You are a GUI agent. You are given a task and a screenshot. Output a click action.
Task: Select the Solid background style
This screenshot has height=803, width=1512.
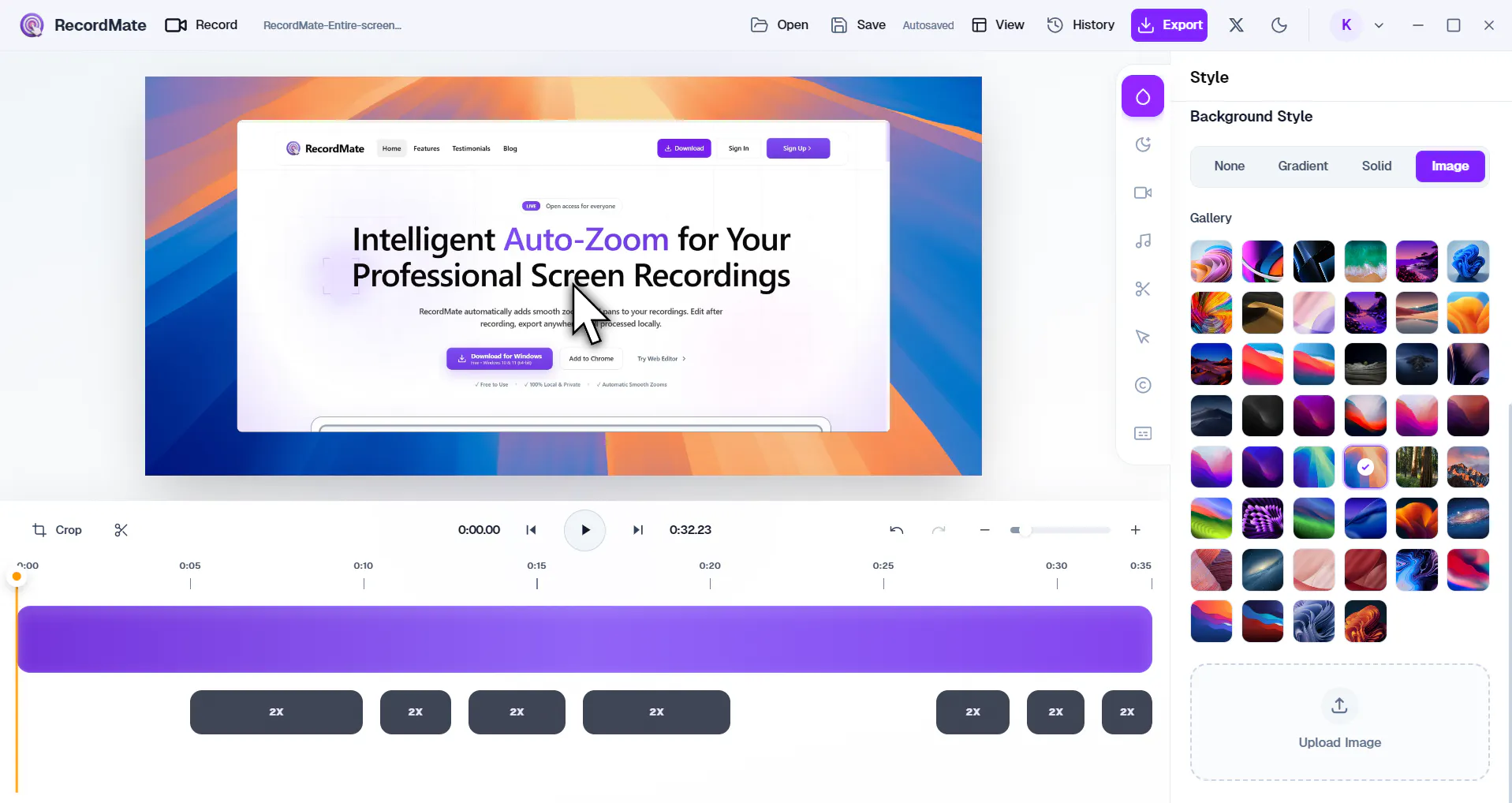(1376, 166)
